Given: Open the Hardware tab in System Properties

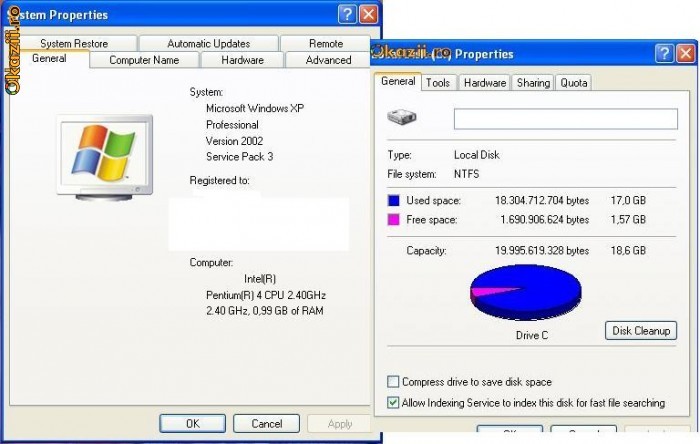Looking at the screenshot, I should [242, 60].
